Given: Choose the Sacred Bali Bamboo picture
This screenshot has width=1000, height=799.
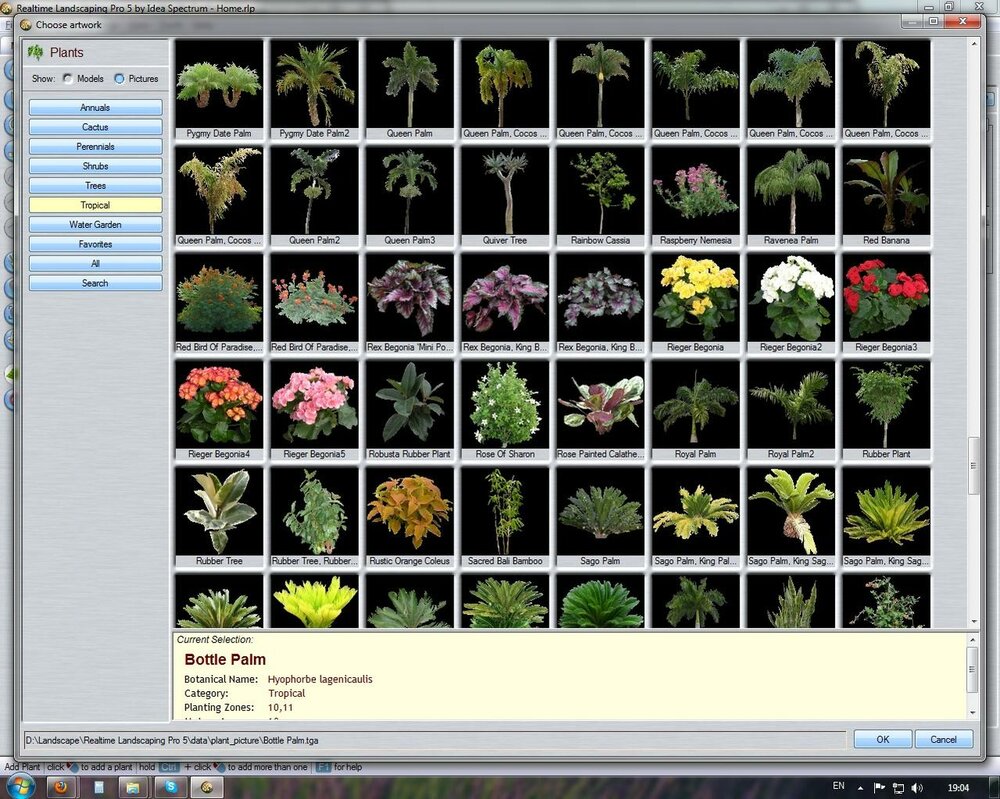Looking at the screenshot, I should point(504,512).
